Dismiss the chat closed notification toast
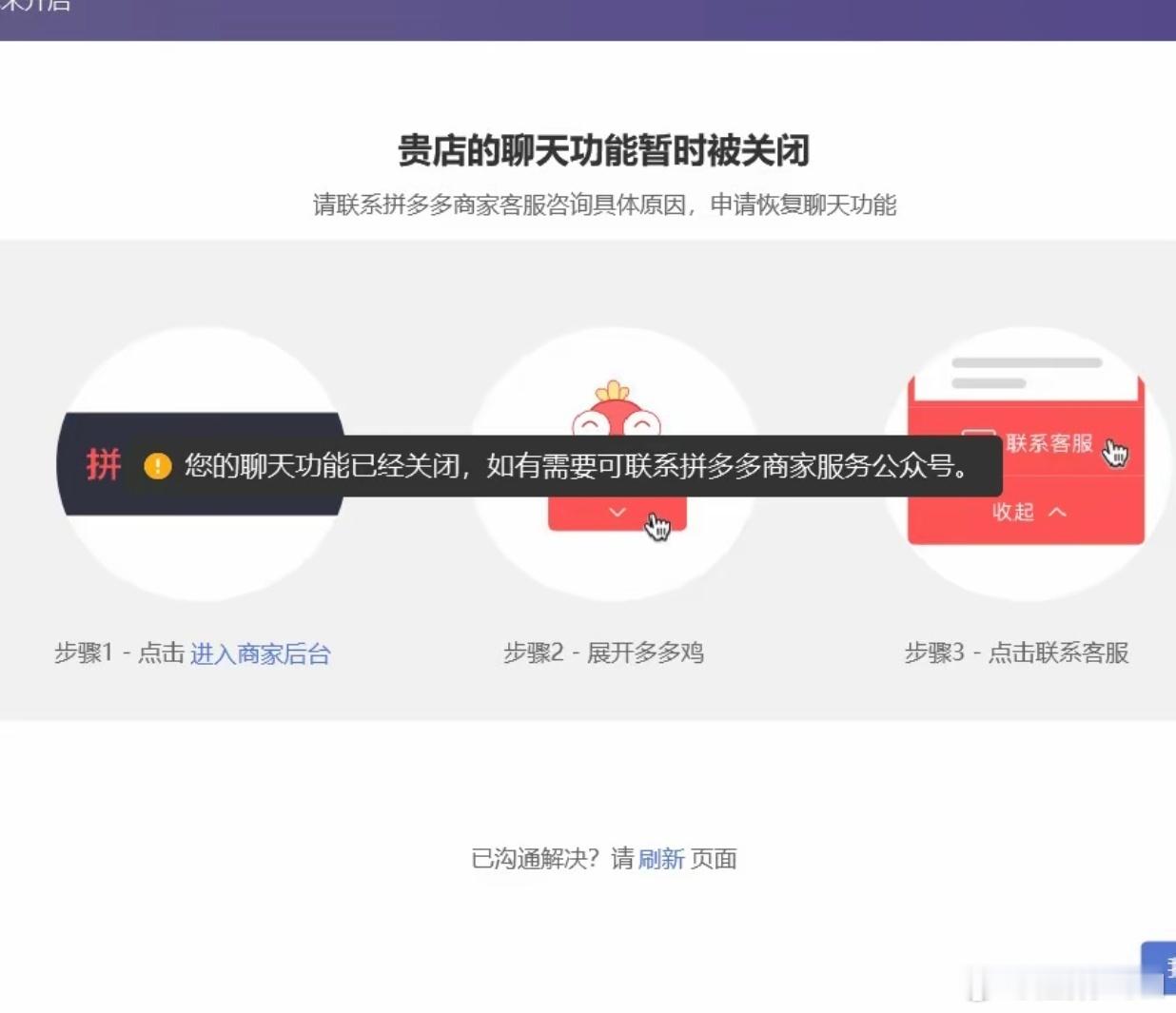Image resolution: width=1176 pixels, height=1013 pixels. pyautogui.click(x=533, y=467)
